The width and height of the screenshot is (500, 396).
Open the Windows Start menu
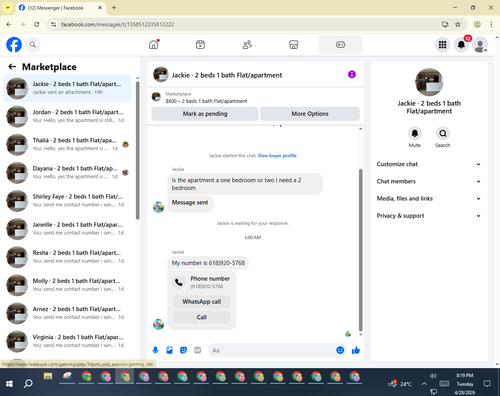click(9, 384)
